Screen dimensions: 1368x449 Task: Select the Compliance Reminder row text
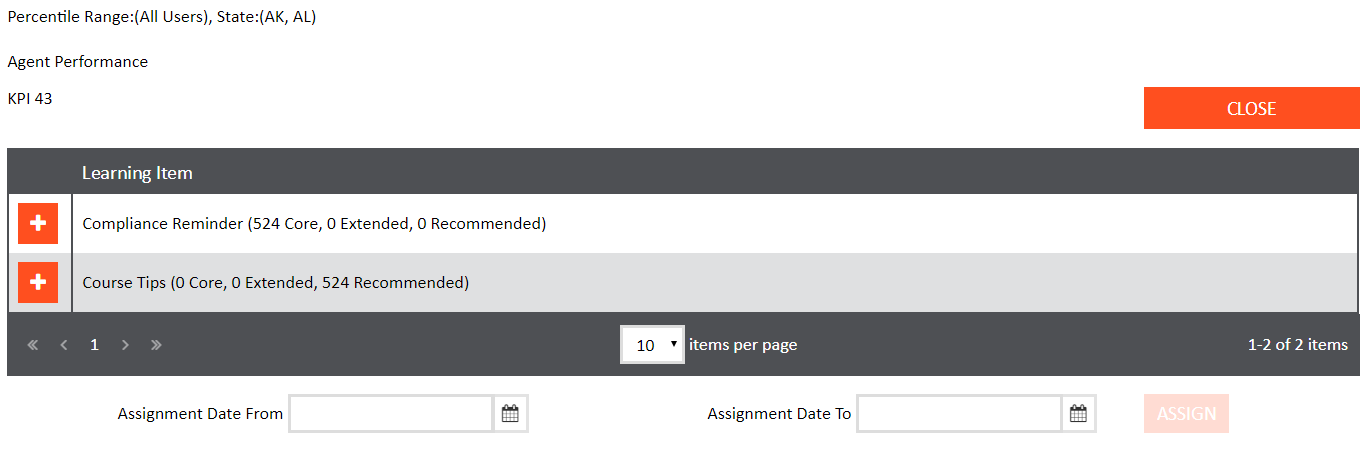[314, 223]
